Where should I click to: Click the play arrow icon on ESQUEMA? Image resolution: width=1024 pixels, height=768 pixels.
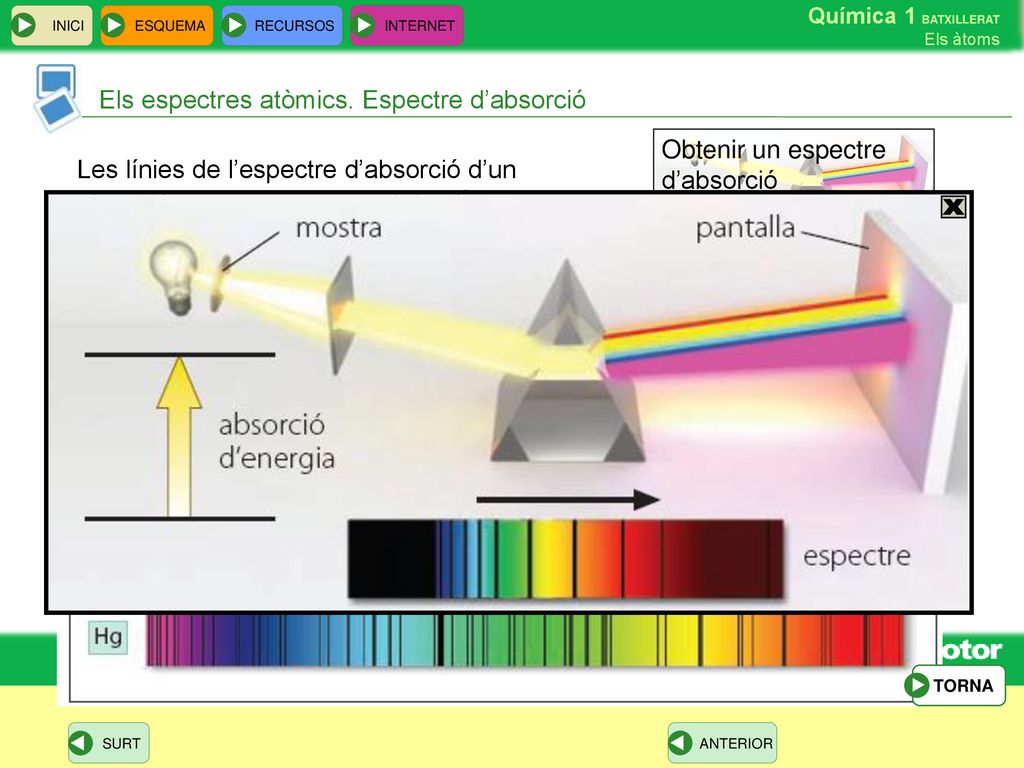coord(114,25)
